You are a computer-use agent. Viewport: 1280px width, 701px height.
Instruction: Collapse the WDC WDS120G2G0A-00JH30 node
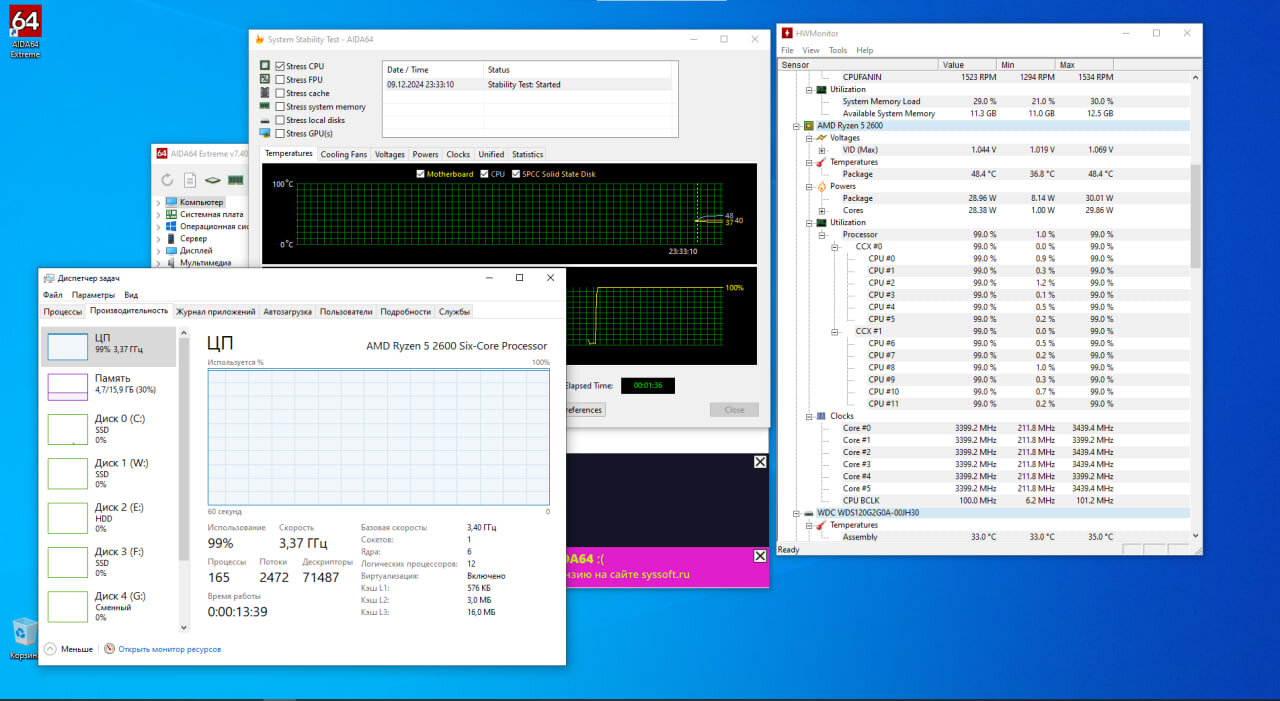(x=796, y=513)
